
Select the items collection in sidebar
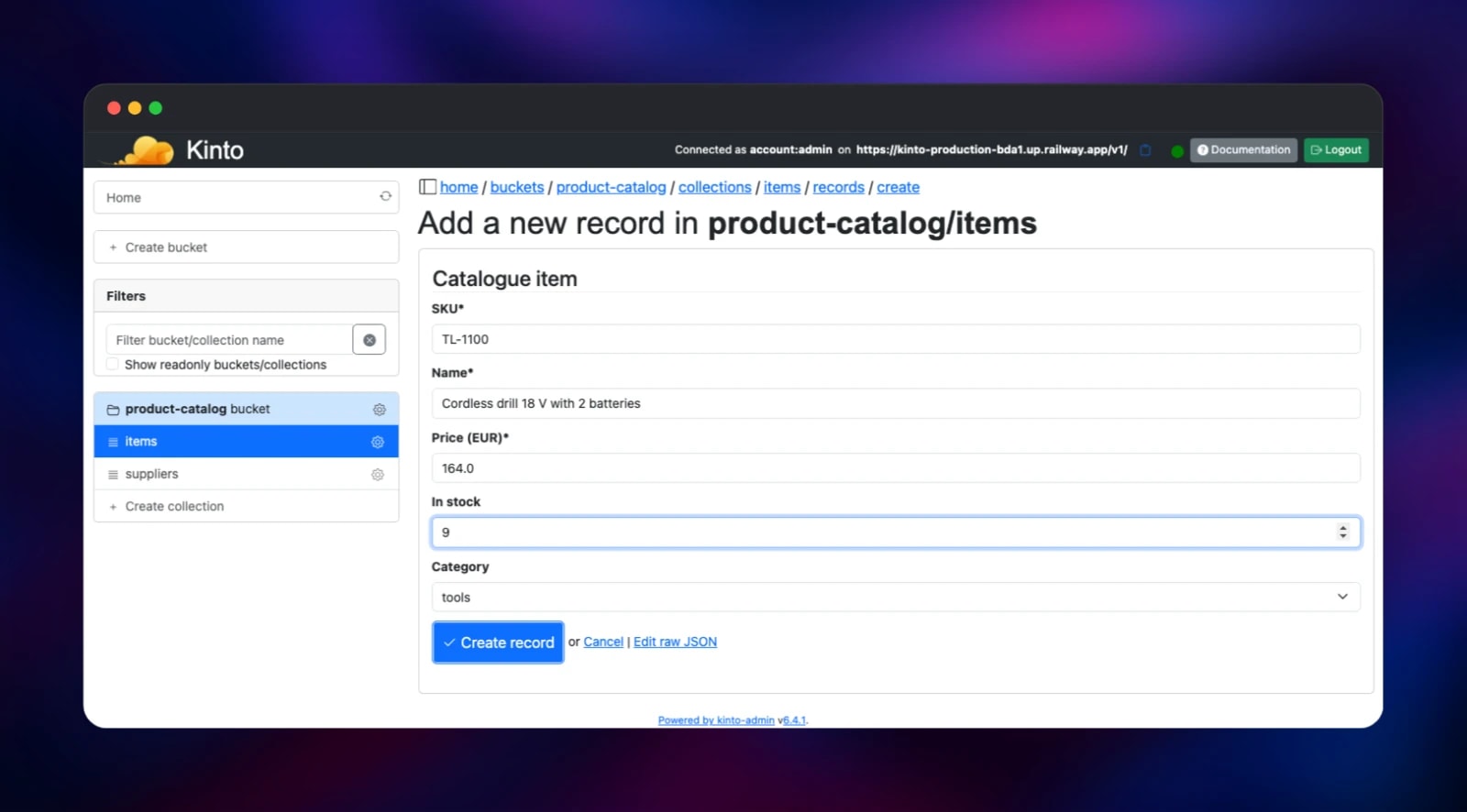[246, 442]
